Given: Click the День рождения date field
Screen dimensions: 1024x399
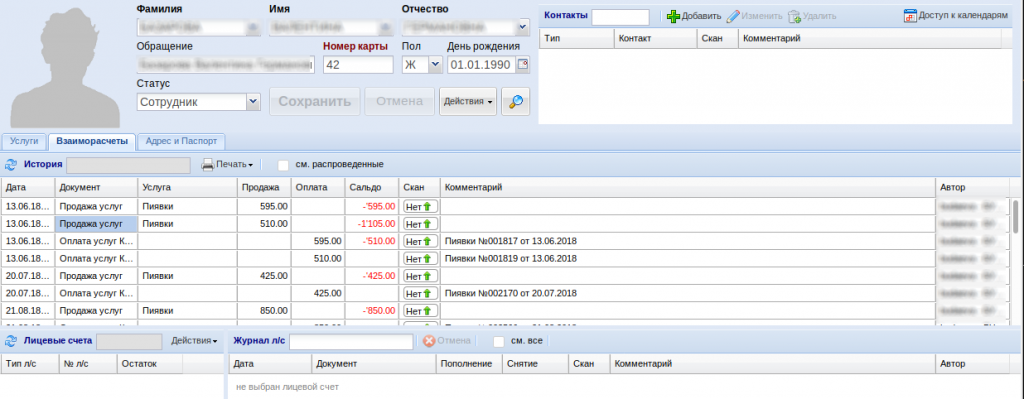Looking at the screenshot, I should [482, 65].
